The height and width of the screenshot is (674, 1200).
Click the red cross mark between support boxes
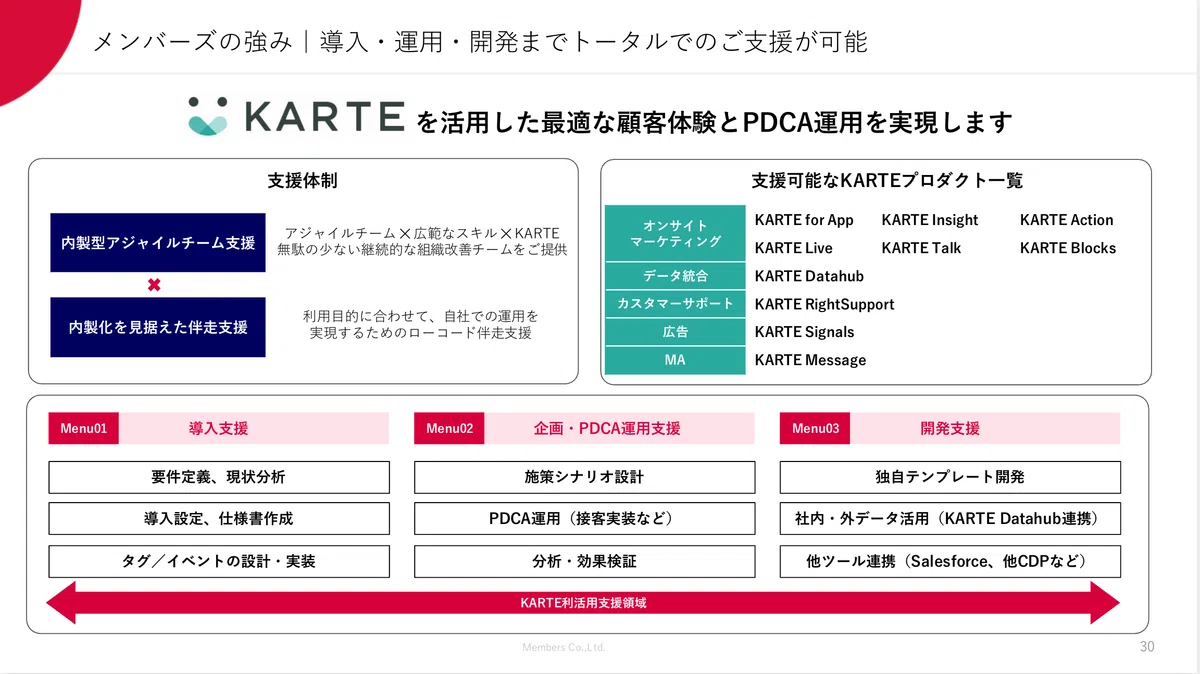coord(154,285)
